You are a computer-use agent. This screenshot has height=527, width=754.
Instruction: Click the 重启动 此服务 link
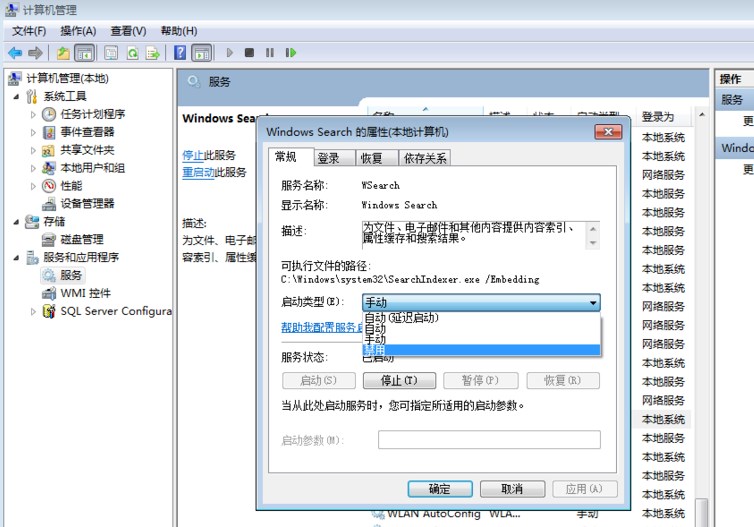coord(198,172)
